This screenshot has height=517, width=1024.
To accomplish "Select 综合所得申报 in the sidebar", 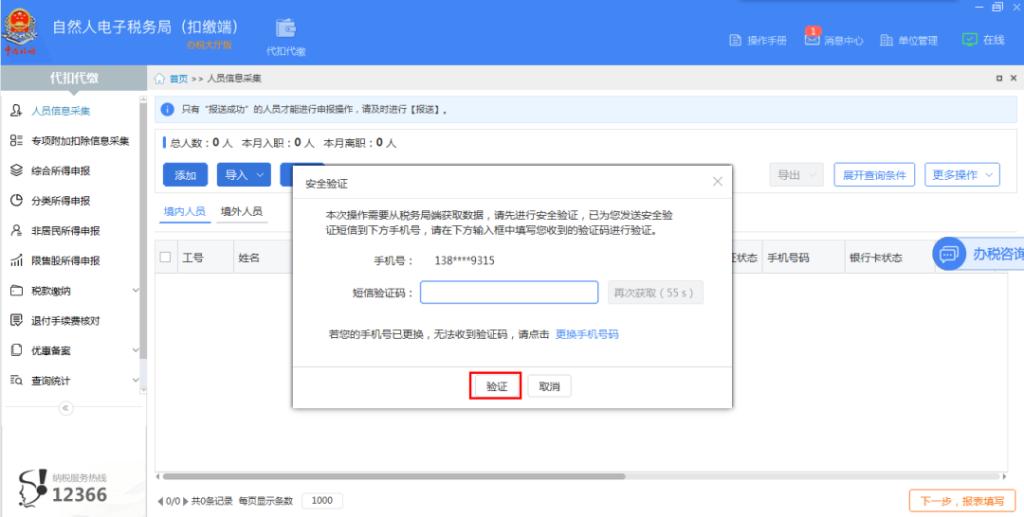I will [60, 170].
